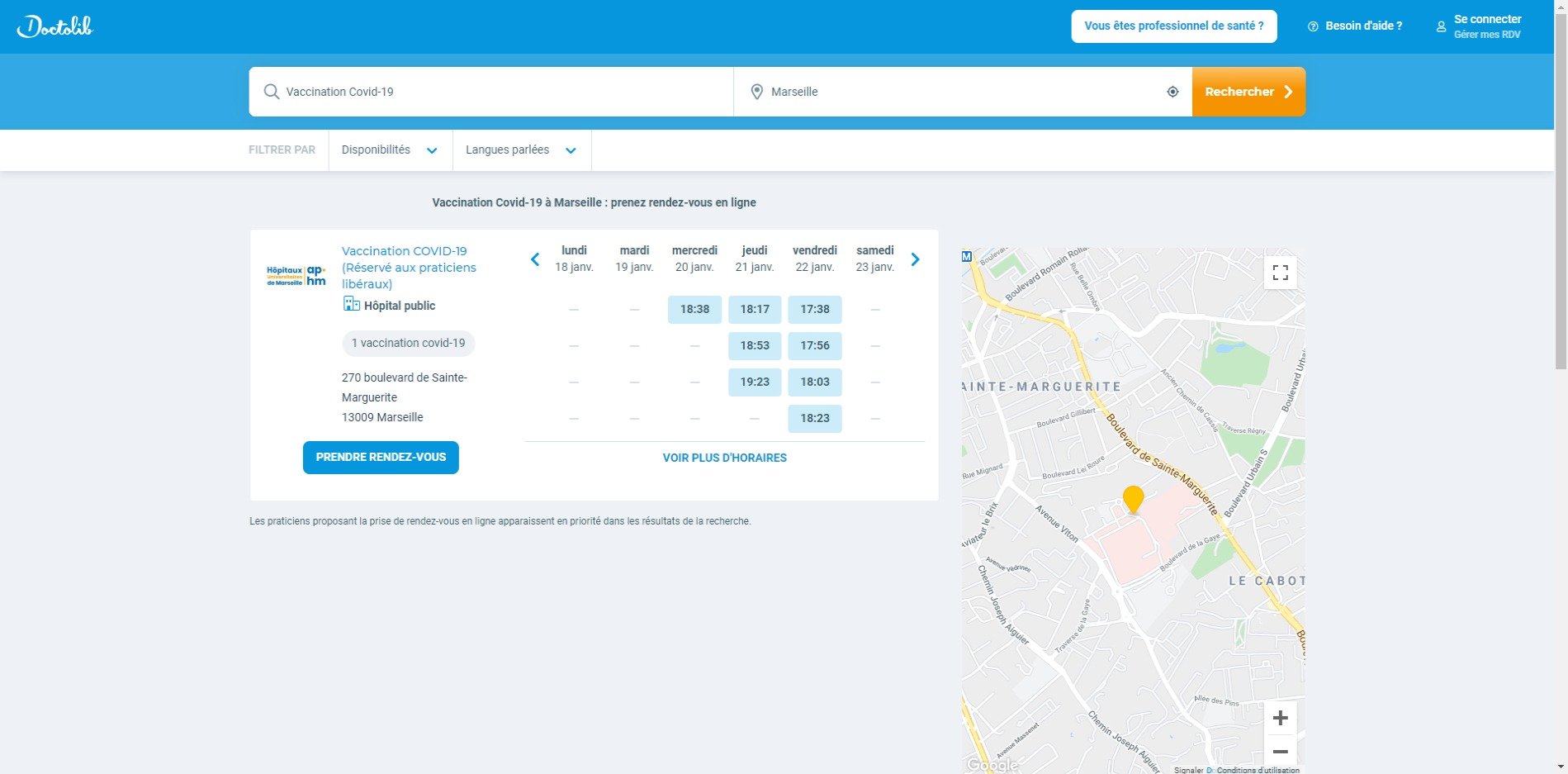Click the address 270 boulevard de Sainte-Marguerite
Image resolution: width=1568 pixels, height=774 pixels.
pyautogui.click(x=405, y=387)
